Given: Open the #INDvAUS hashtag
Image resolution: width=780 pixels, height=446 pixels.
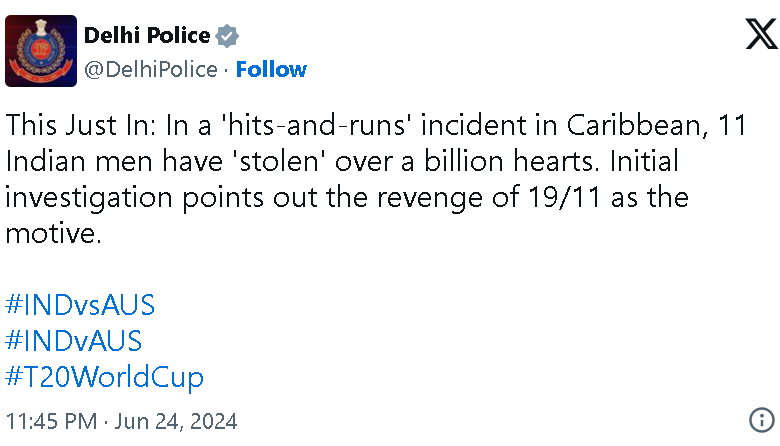Looking at the screenshot, I should tap(74, 341).
